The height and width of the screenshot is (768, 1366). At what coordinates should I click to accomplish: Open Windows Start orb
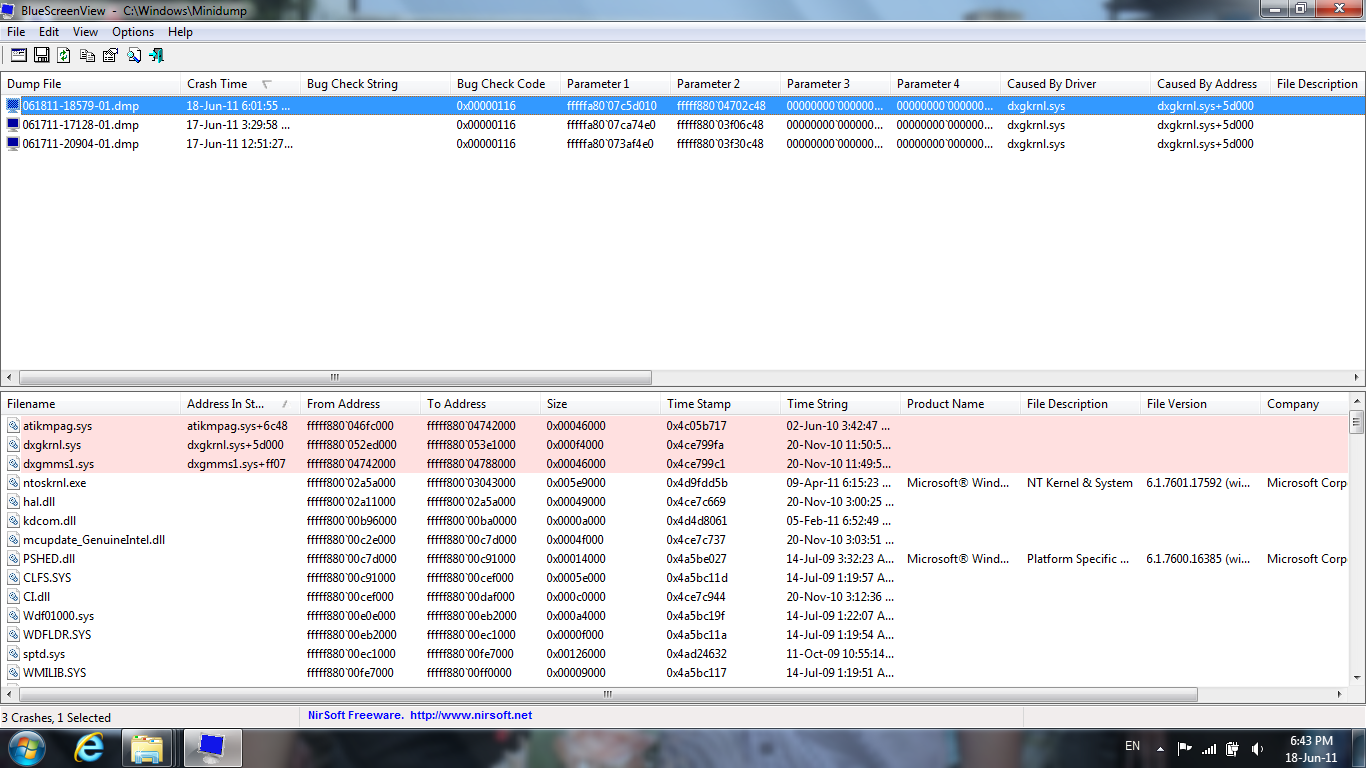tap(26, 748)
